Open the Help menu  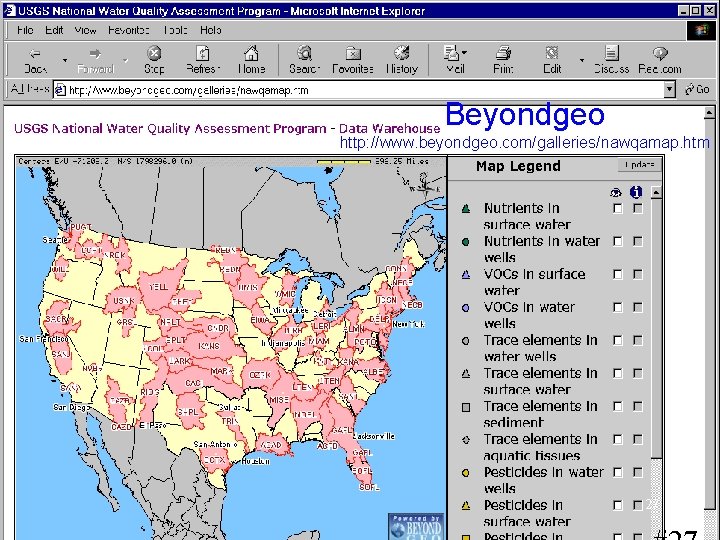pos(211,30)
